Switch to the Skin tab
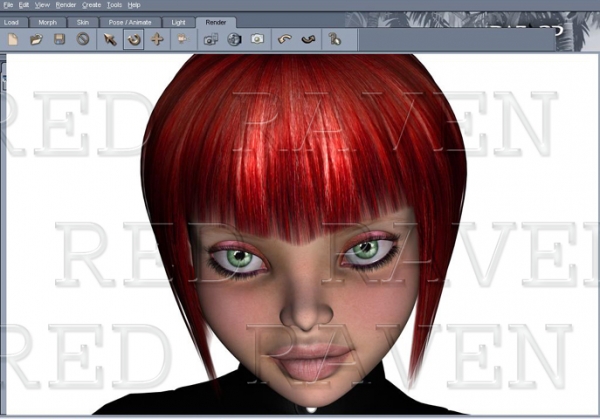Viewport: 600px width, 419px height. (x=83, y=22)
